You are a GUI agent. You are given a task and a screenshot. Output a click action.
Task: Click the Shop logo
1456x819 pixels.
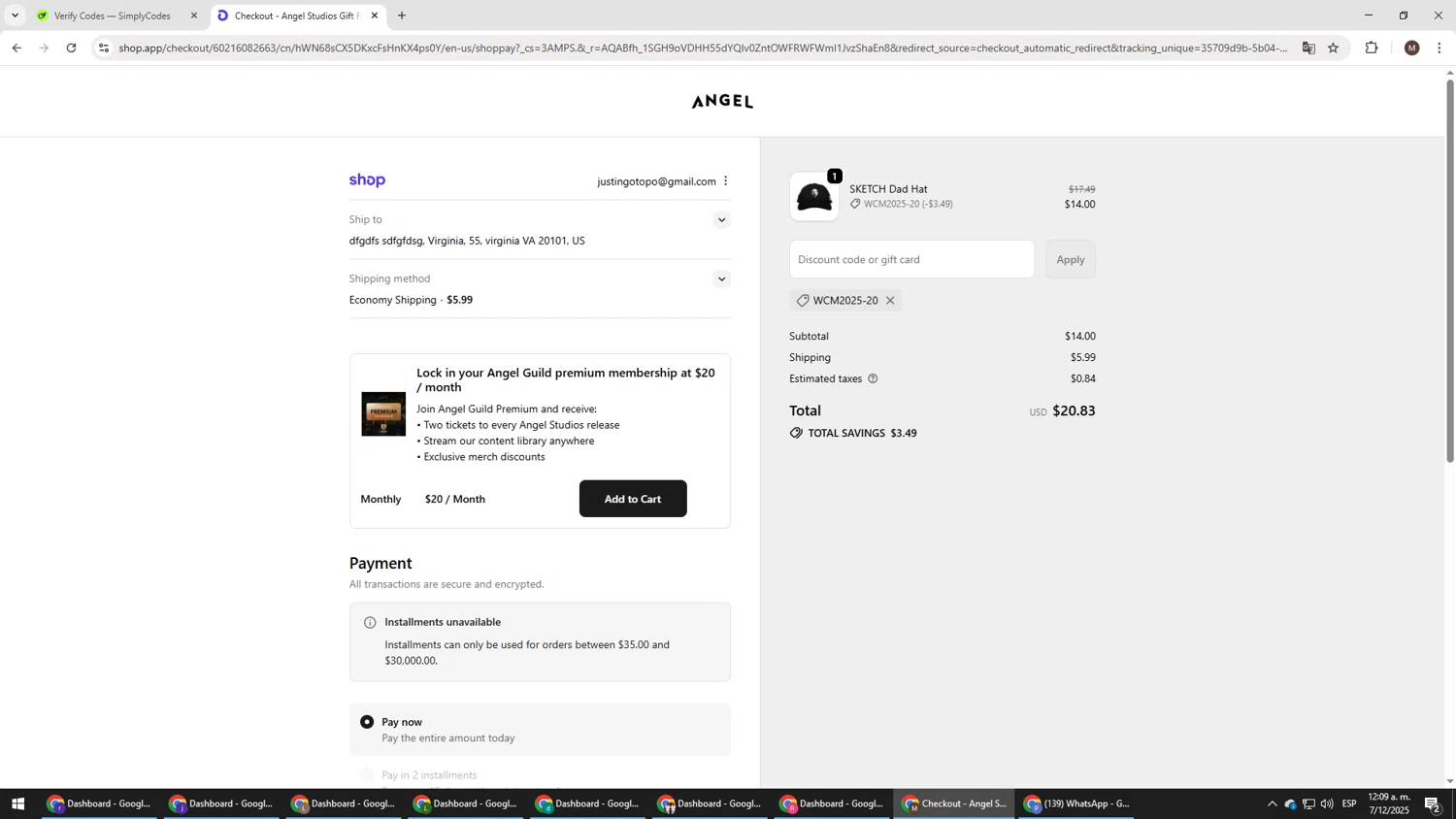click(x=367, y=180)
